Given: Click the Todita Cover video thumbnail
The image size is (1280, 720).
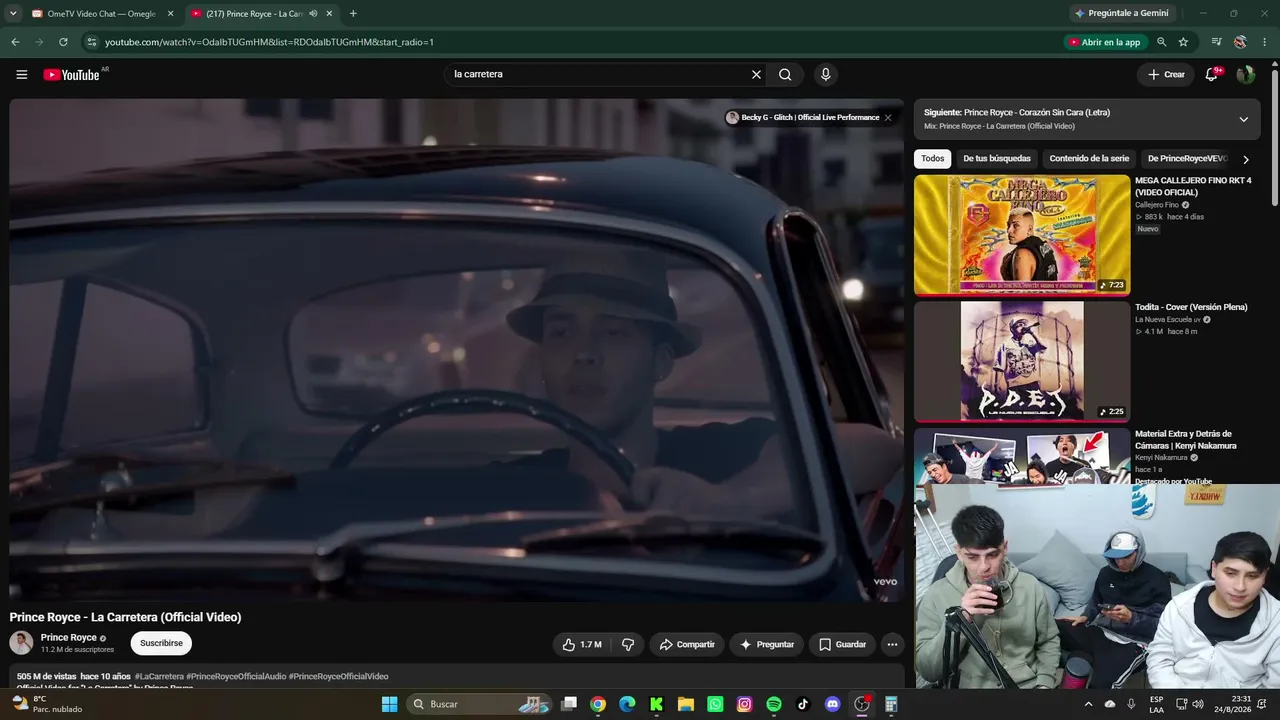Looking at the screenshot, I should click(1022, 361).
